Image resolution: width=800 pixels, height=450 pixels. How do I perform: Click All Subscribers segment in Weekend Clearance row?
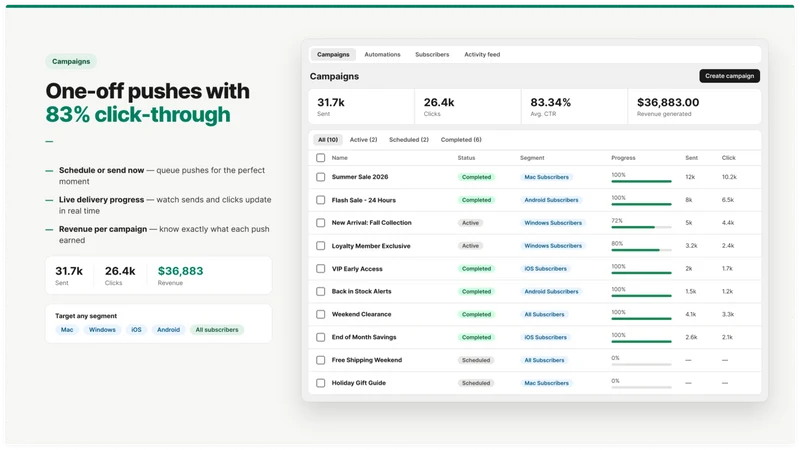(544, 314)
